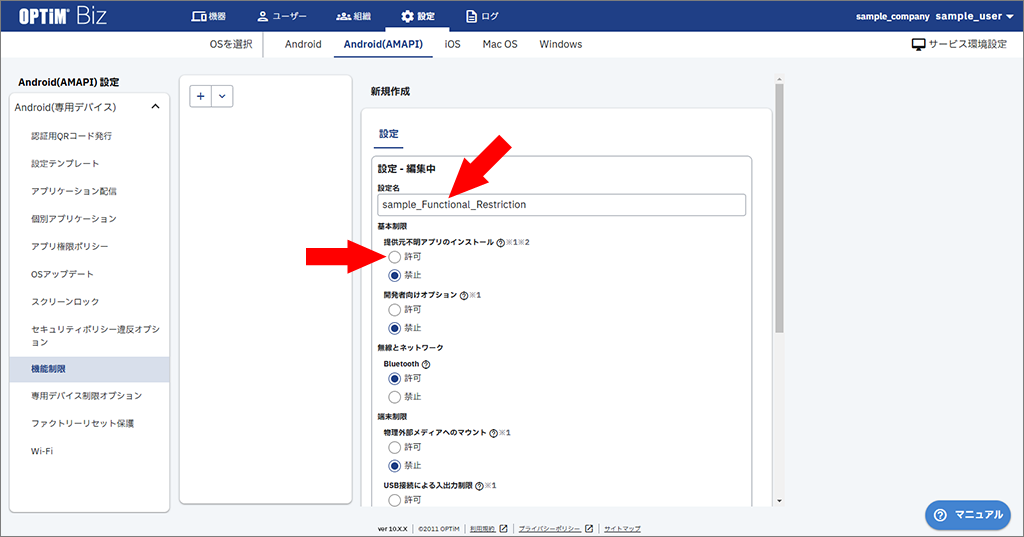Image resolution: width=1024 pixels, height=537 pixels.
Task: Show help for USB接続による入出力制限
Action: pyautogui.click(x=479, y=486)
